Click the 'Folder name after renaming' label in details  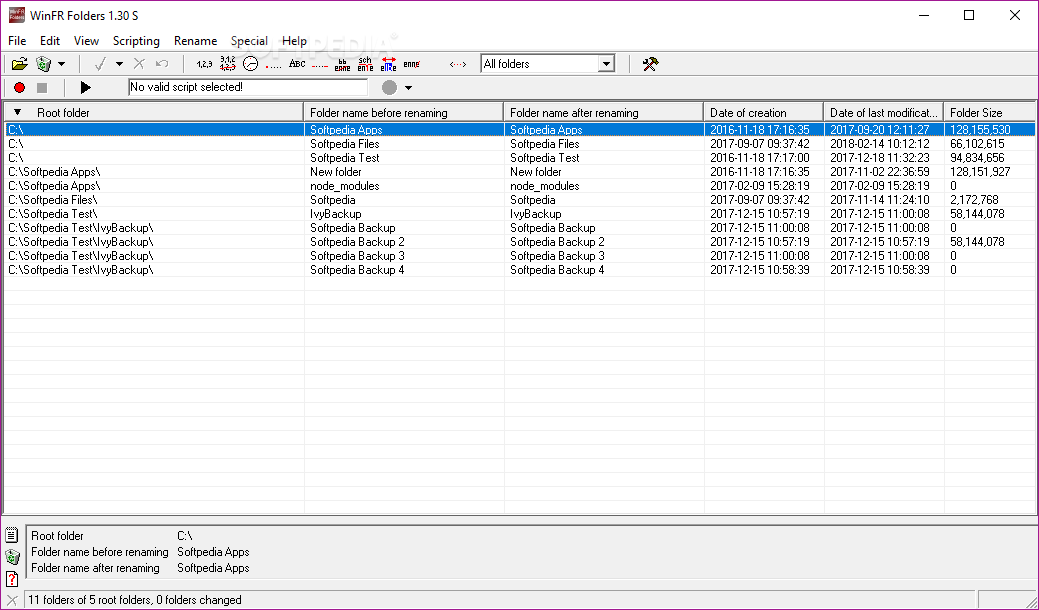click(x=95, y=568)
